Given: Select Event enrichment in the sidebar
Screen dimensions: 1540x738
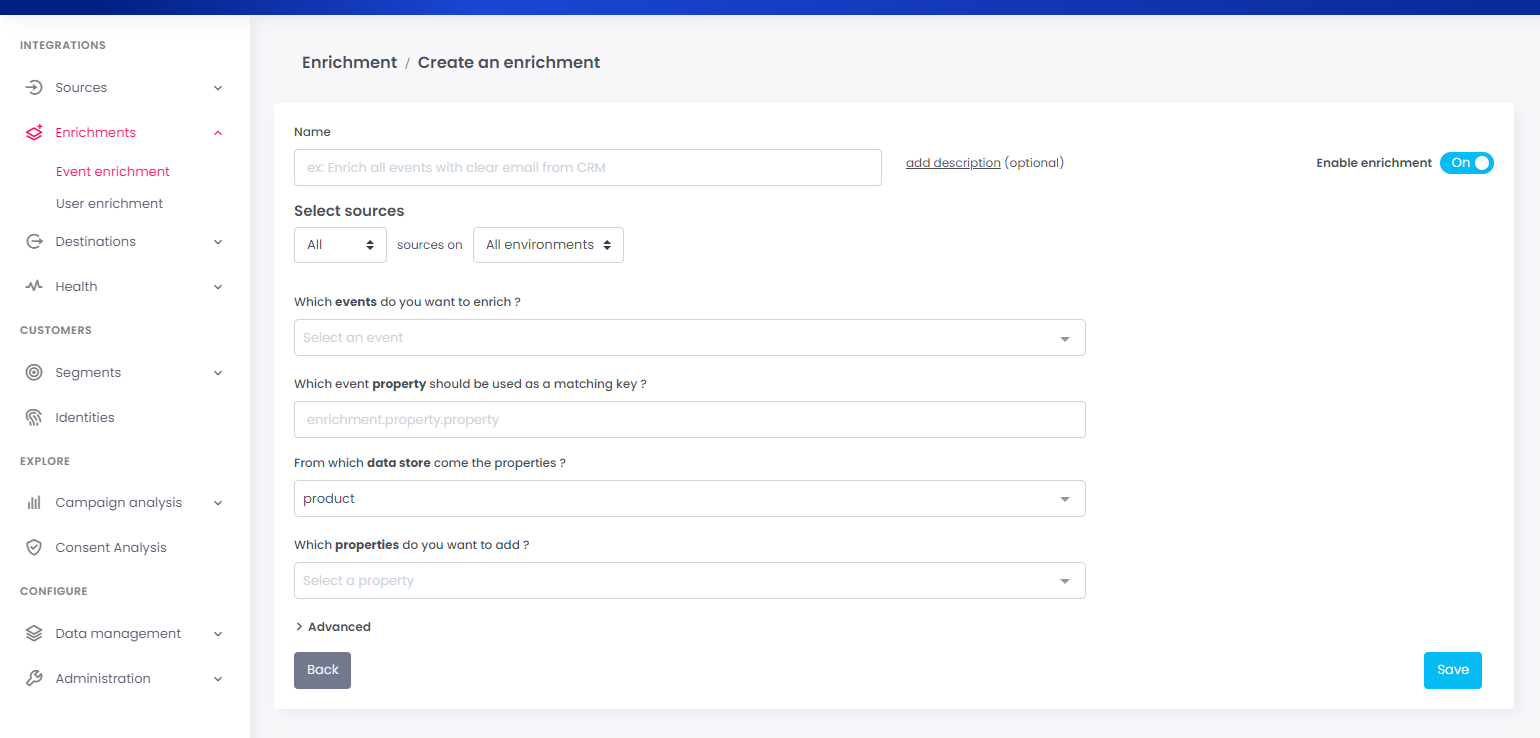Looking at the screenshot, I should (113, 172).
